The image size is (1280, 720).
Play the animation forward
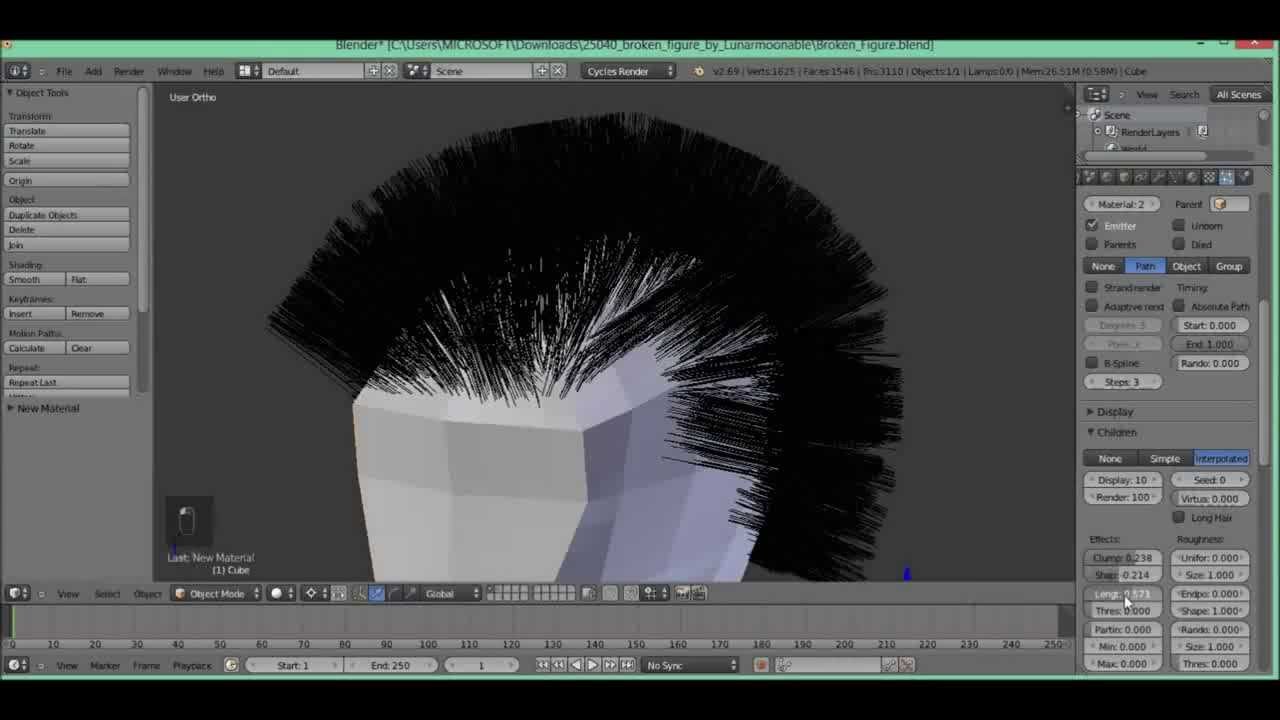592,665
